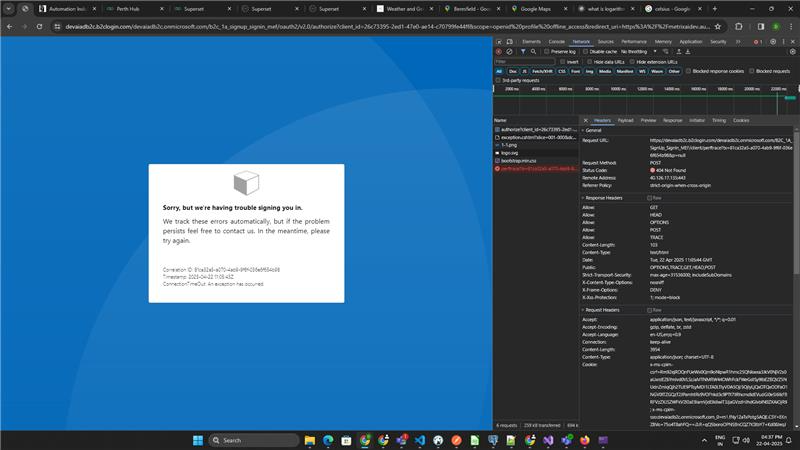
Task: Open Chrome extensions puzzle icon
Action: [739, 27]
